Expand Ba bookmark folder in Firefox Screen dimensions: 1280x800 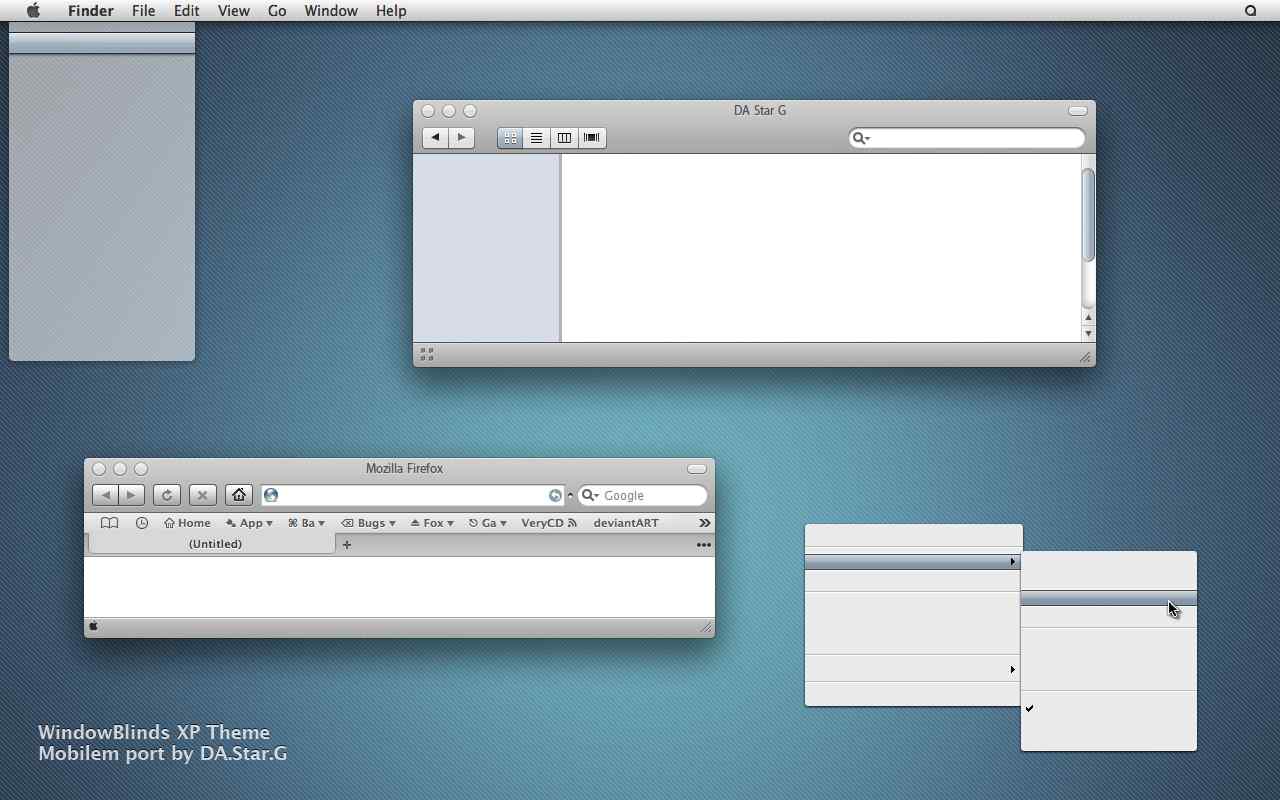pos(307,523)
